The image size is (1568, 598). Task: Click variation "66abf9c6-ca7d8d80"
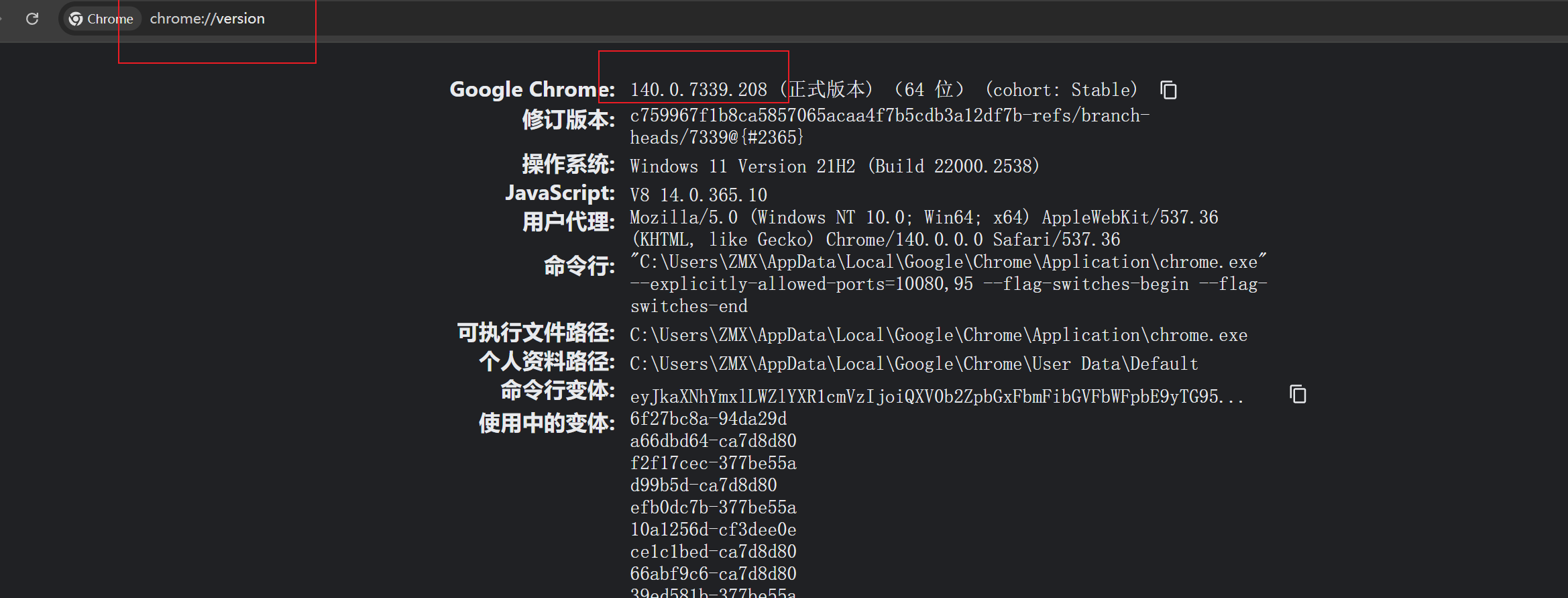[x=713, y=574]
